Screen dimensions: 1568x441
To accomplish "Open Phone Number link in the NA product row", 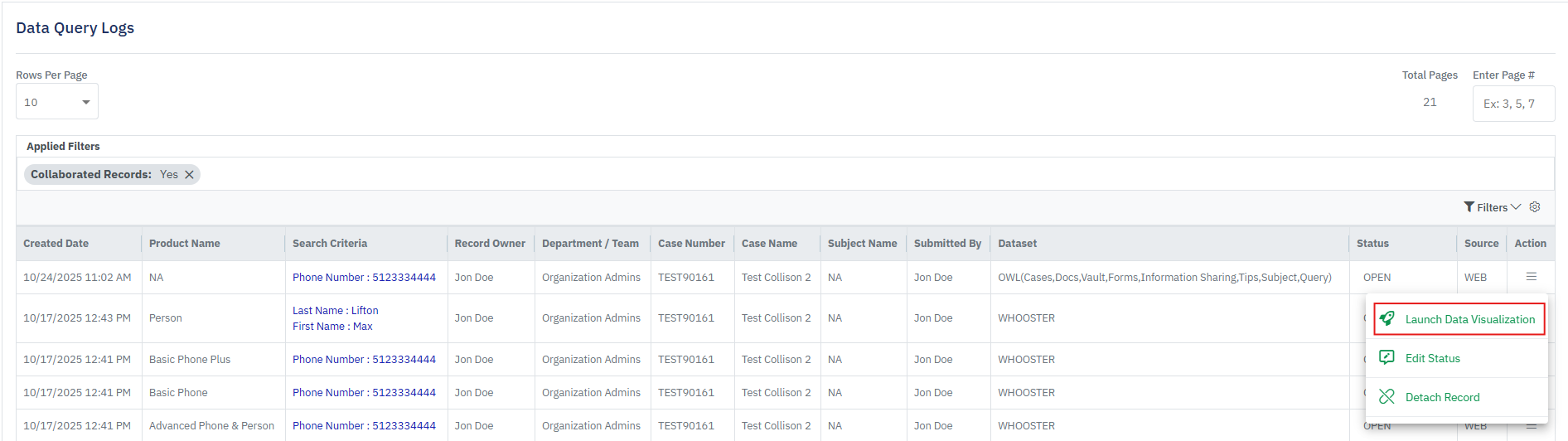I will click(364, 277).
